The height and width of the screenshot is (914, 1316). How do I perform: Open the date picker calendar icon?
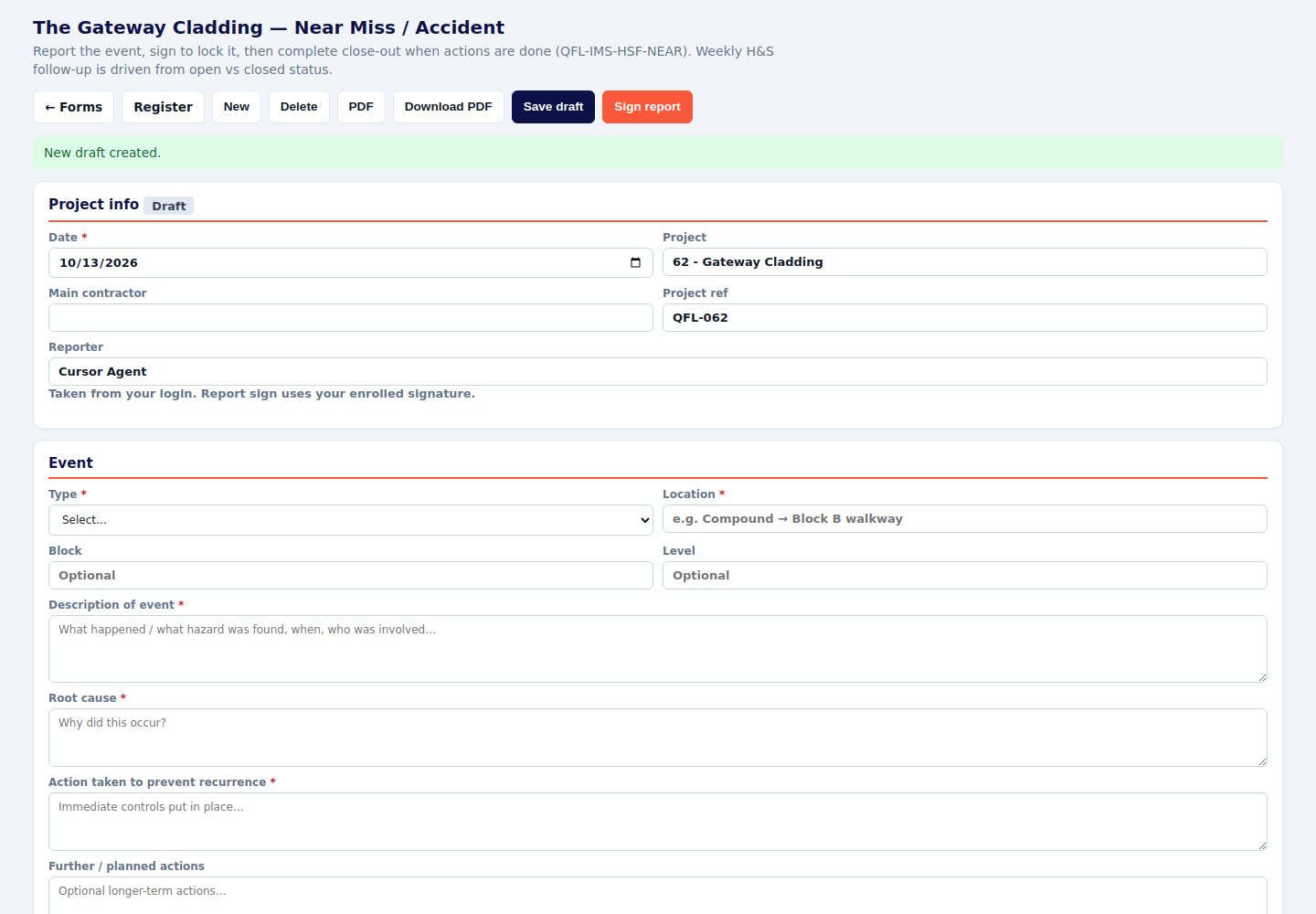tap(635, 262)
